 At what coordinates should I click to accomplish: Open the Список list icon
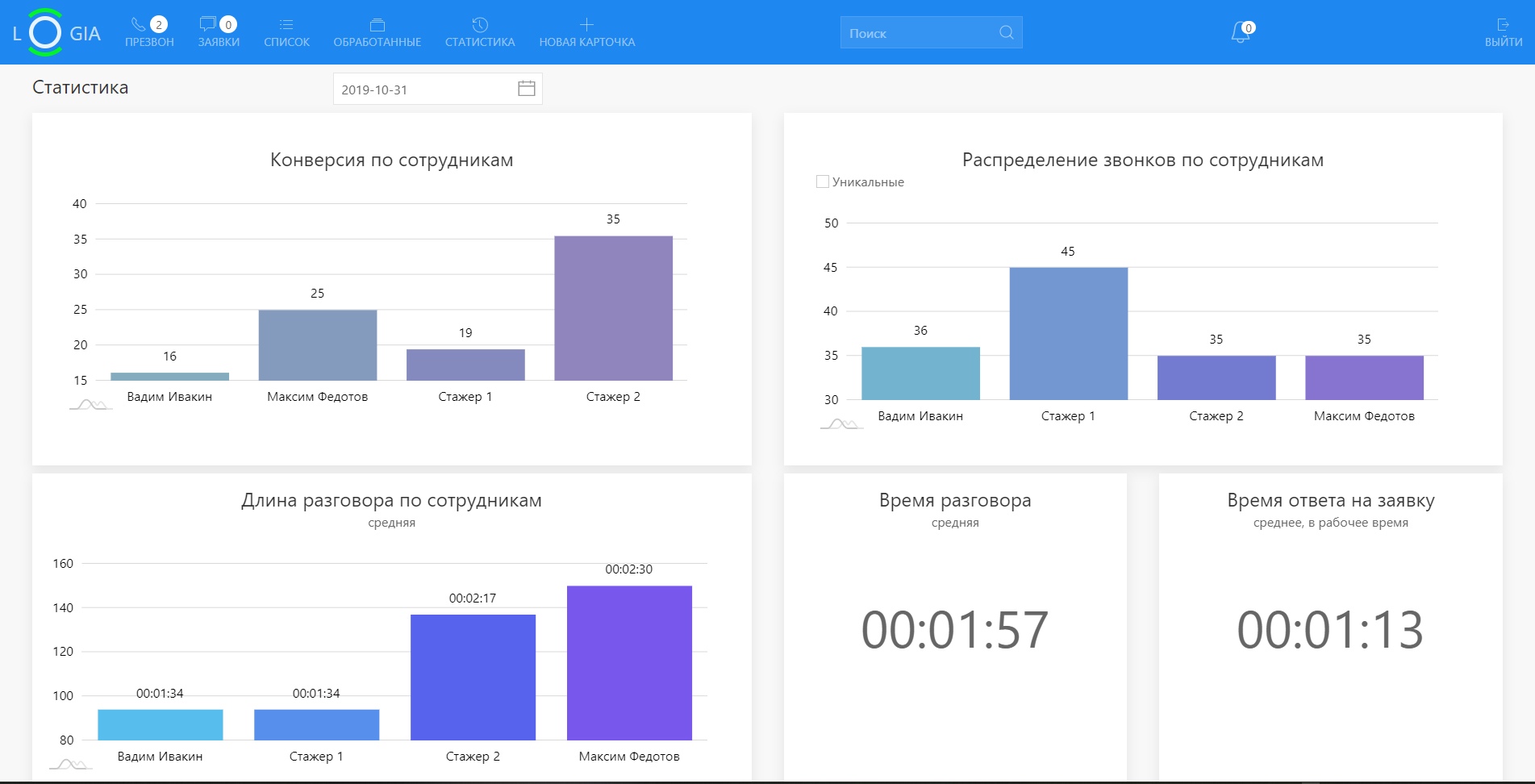[x=286, y=25]
